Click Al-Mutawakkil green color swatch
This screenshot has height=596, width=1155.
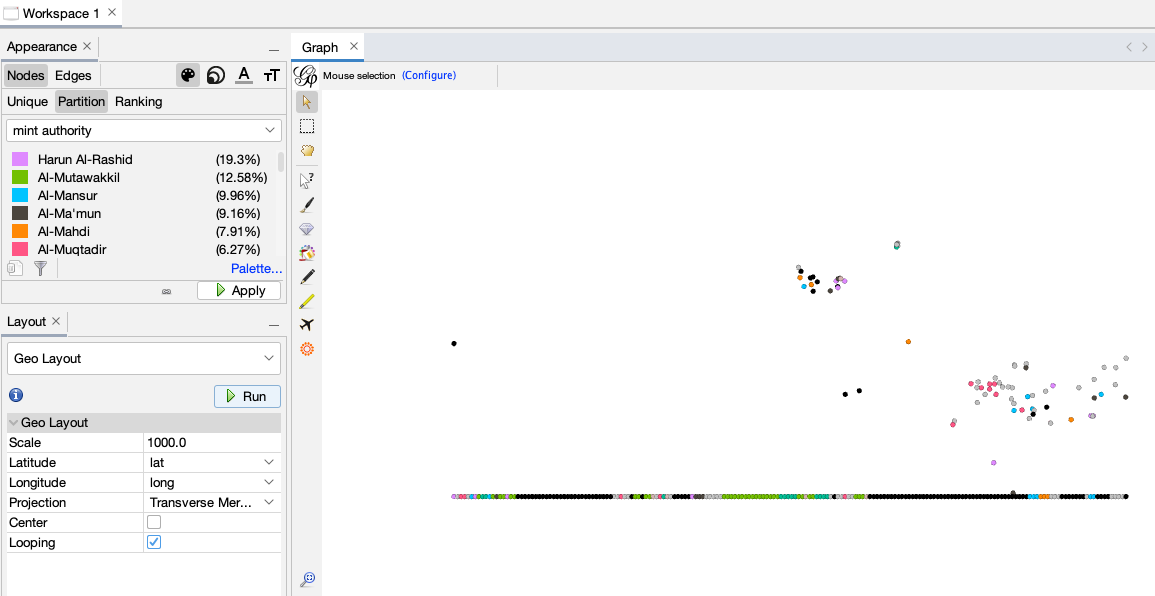click(x=20, y=178)
